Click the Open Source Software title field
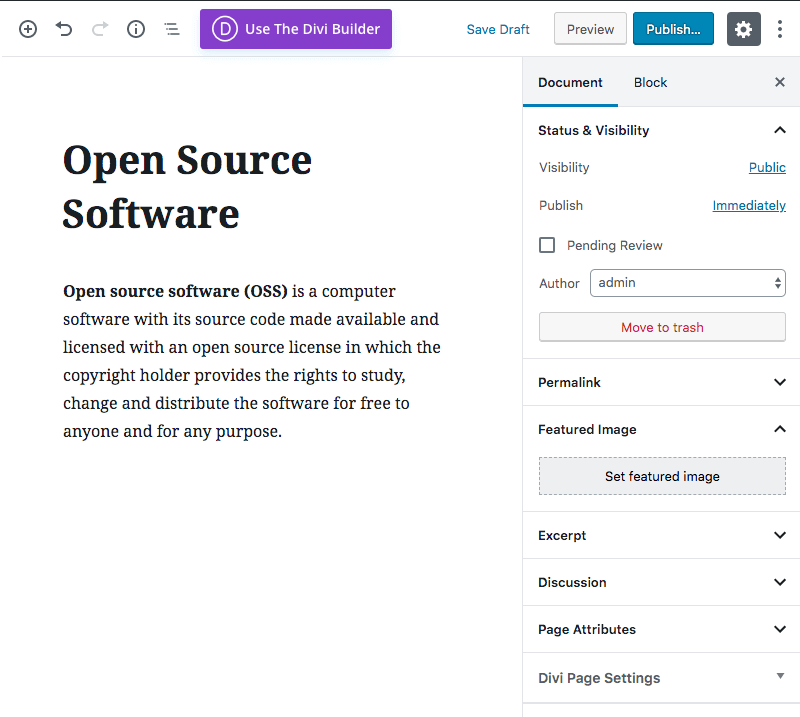Viewport: 800px width, 717px height. (188, 186)
